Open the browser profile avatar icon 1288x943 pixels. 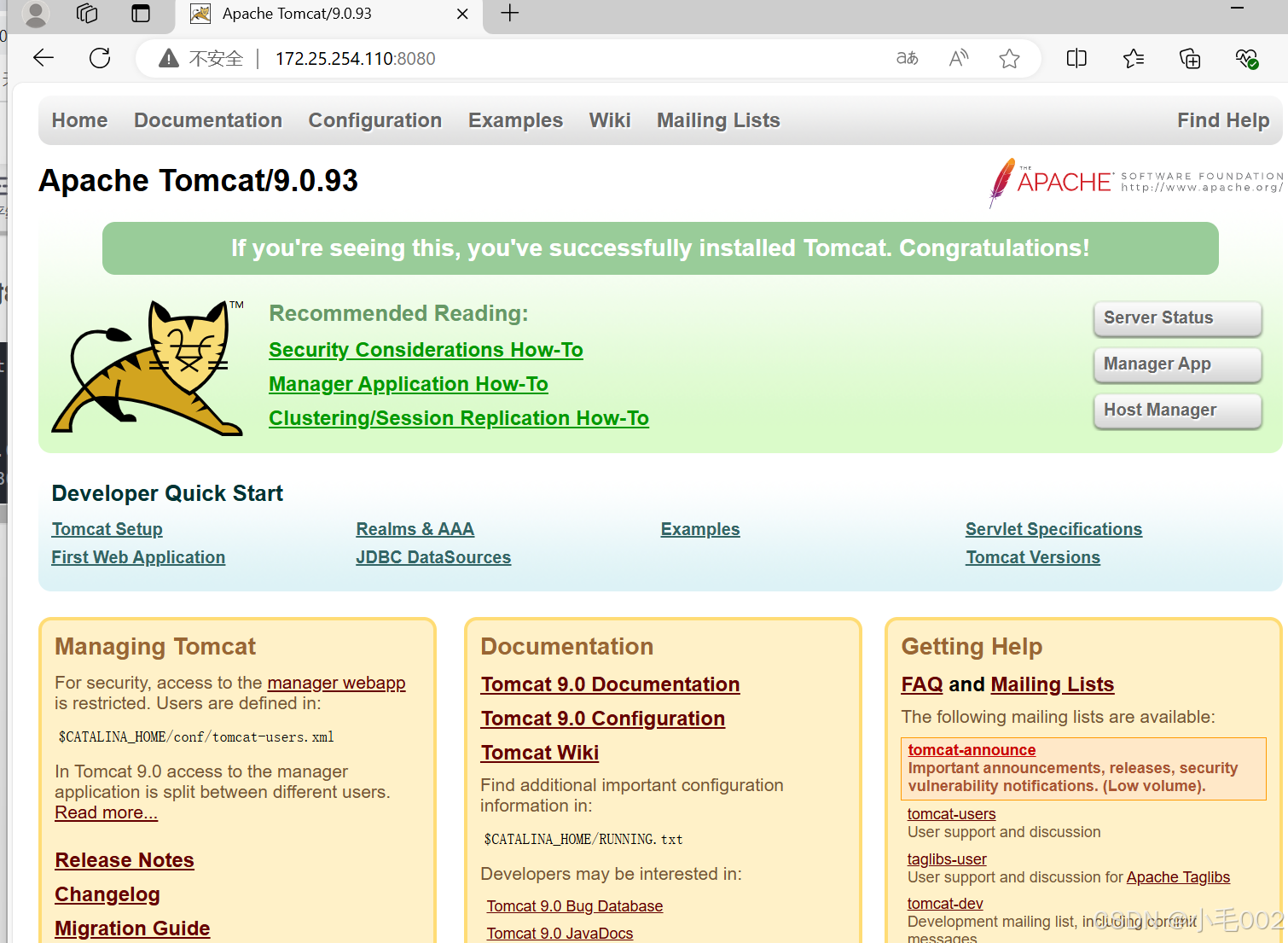pyautogui.click(x=35, y=14)
